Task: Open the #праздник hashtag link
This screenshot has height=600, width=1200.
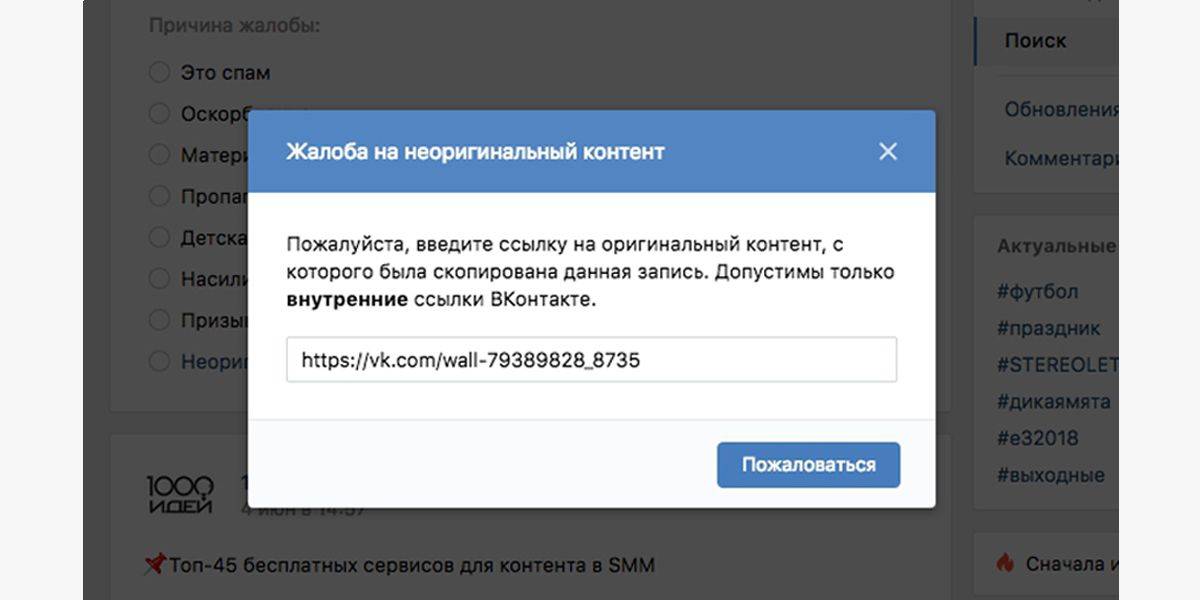Action: (1048, 328)
